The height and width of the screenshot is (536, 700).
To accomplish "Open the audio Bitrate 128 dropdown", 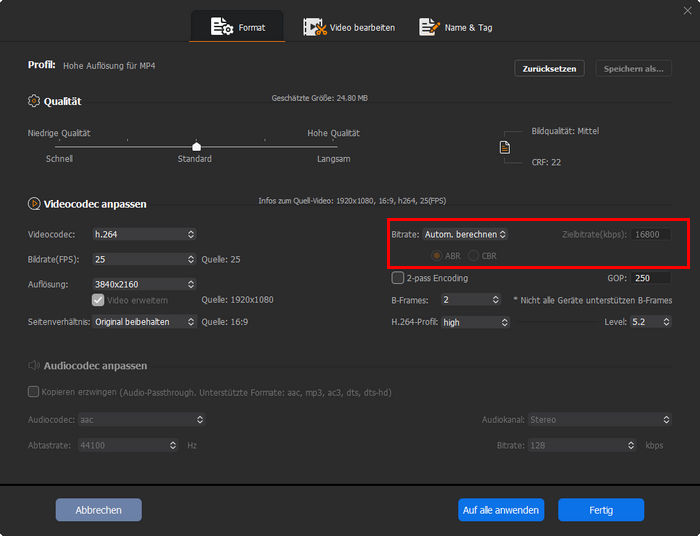I will point(582,445).
